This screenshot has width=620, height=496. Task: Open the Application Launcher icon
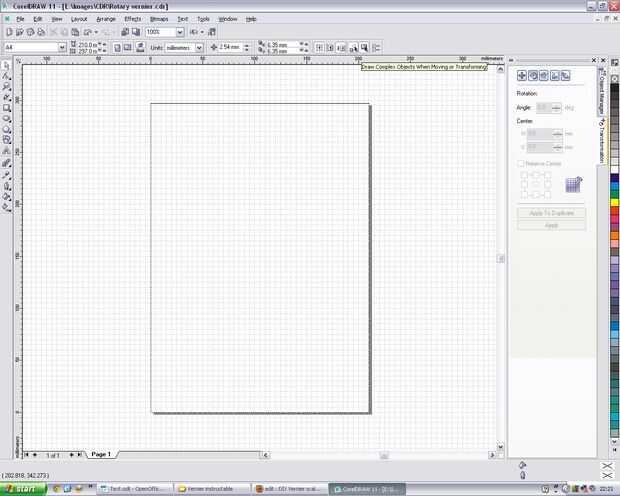click(x=193, y=32)
